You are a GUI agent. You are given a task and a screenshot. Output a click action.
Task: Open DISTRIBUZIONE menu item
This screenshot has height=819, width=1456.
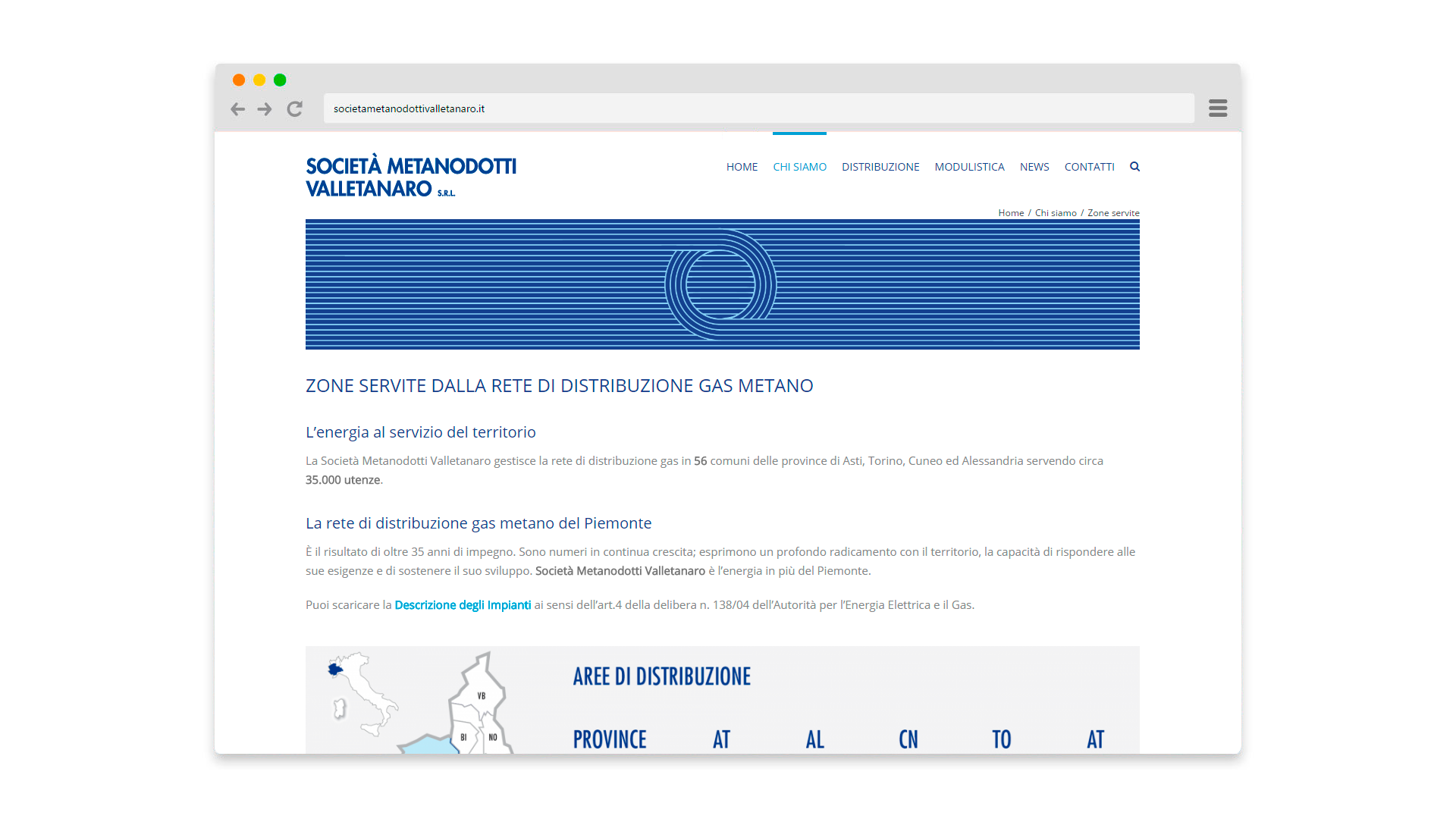coord(880,167)
